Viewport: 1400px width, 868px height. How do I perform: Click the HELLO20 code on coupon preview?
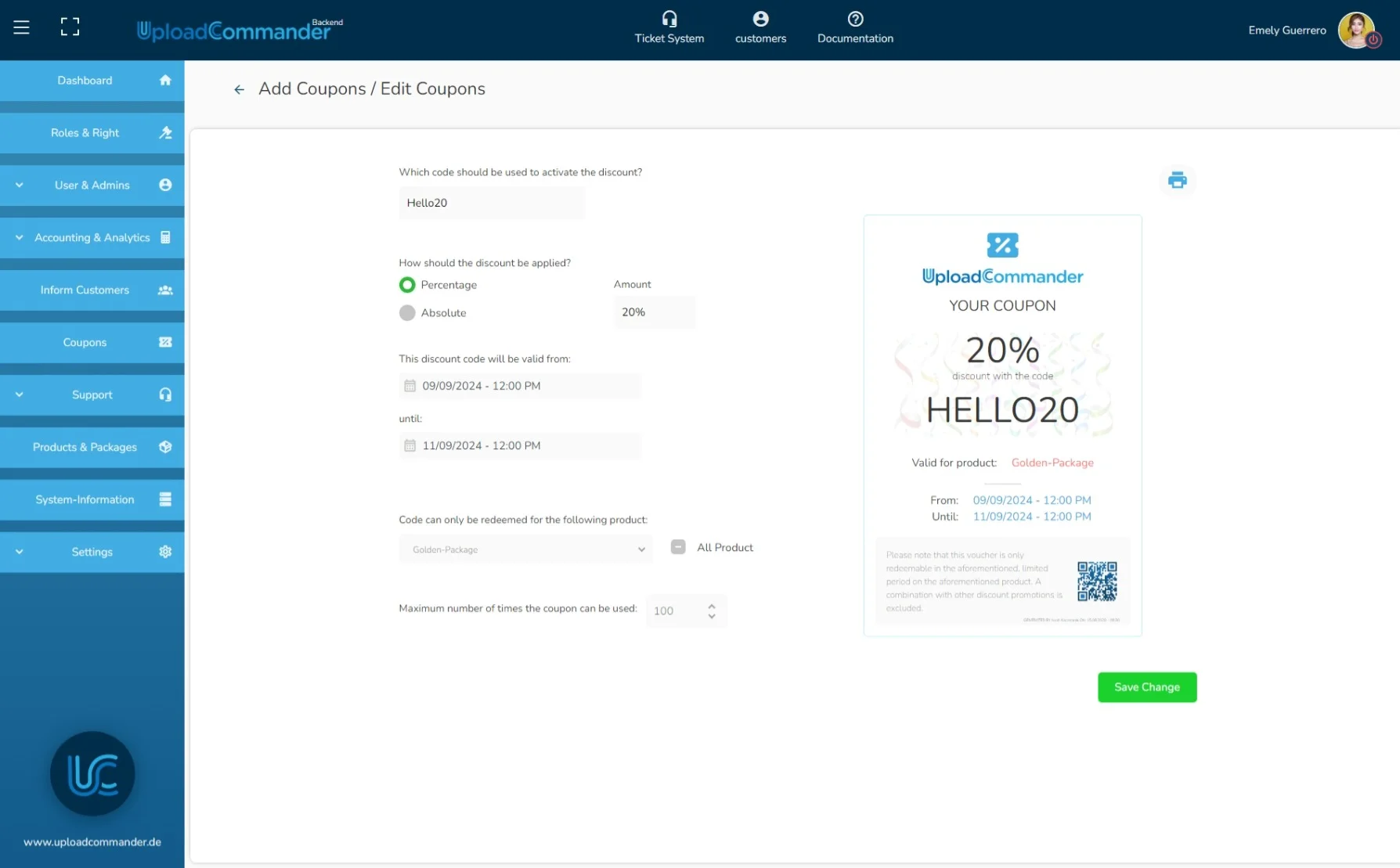pos(1002,410)
